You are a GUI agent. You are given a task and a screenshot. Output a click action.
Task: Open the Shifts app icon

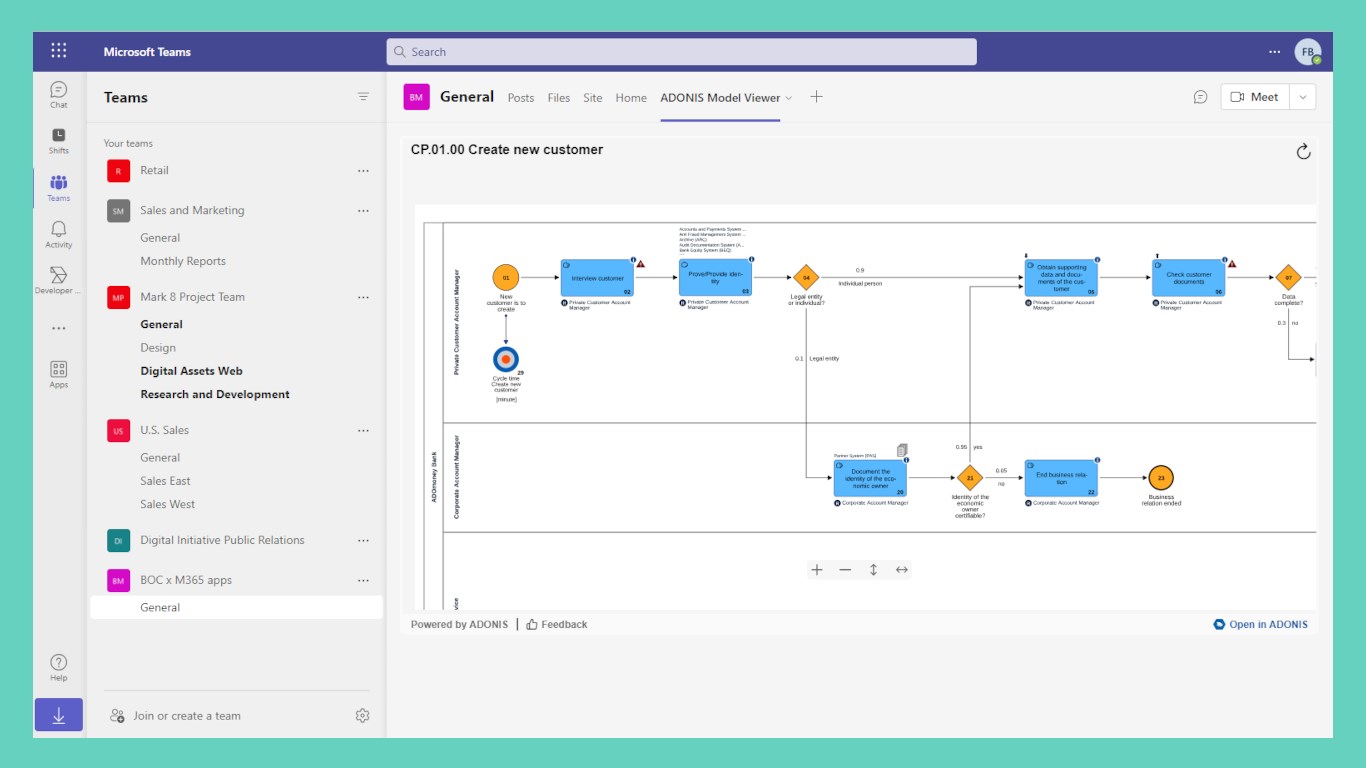click(x=59, y=141)
